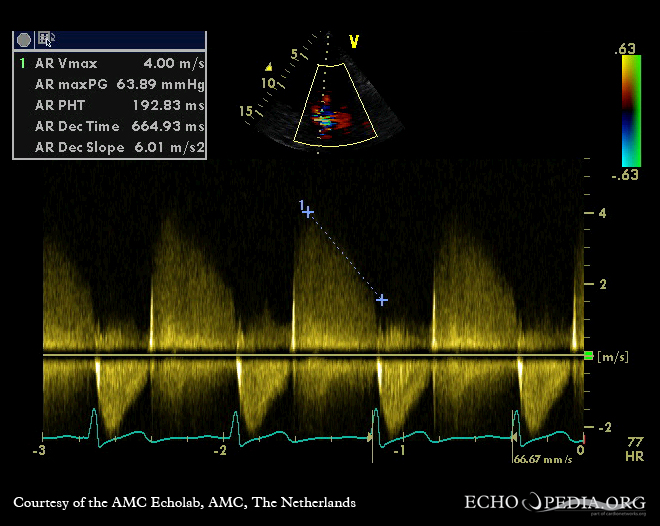Click the 77 HR heart rate readout
The height and width of the screenshot is (526, 660).
tap(634, 447)
